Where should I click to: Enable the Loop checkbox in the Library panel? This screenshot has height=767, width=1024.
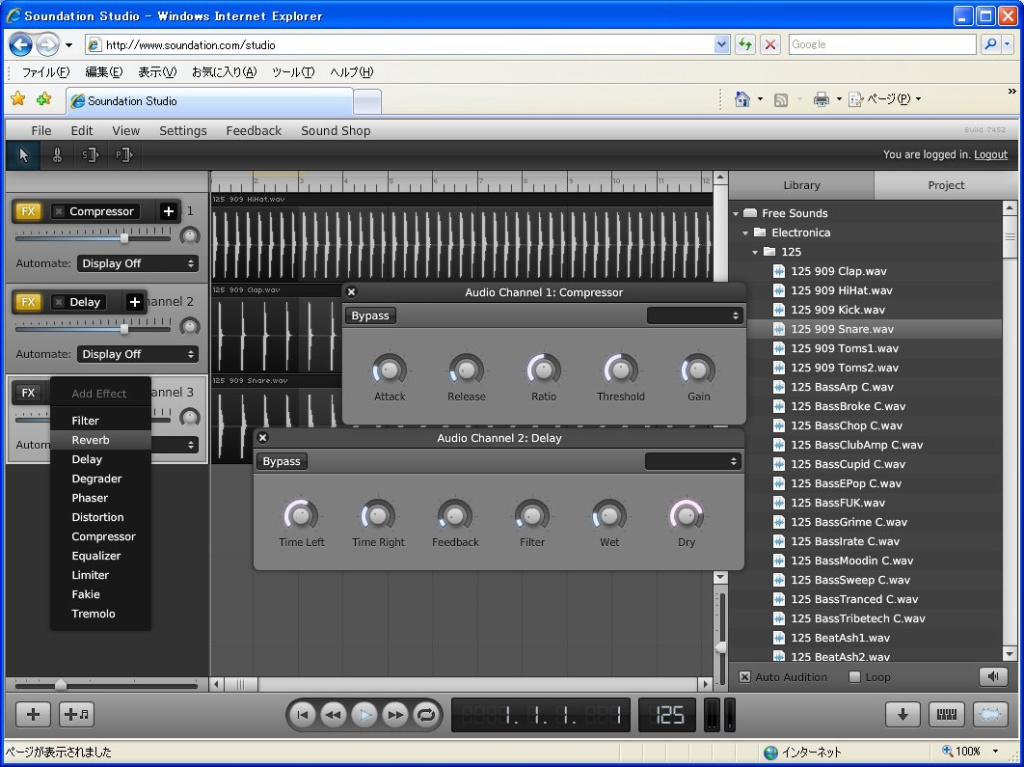coord(854,677)
